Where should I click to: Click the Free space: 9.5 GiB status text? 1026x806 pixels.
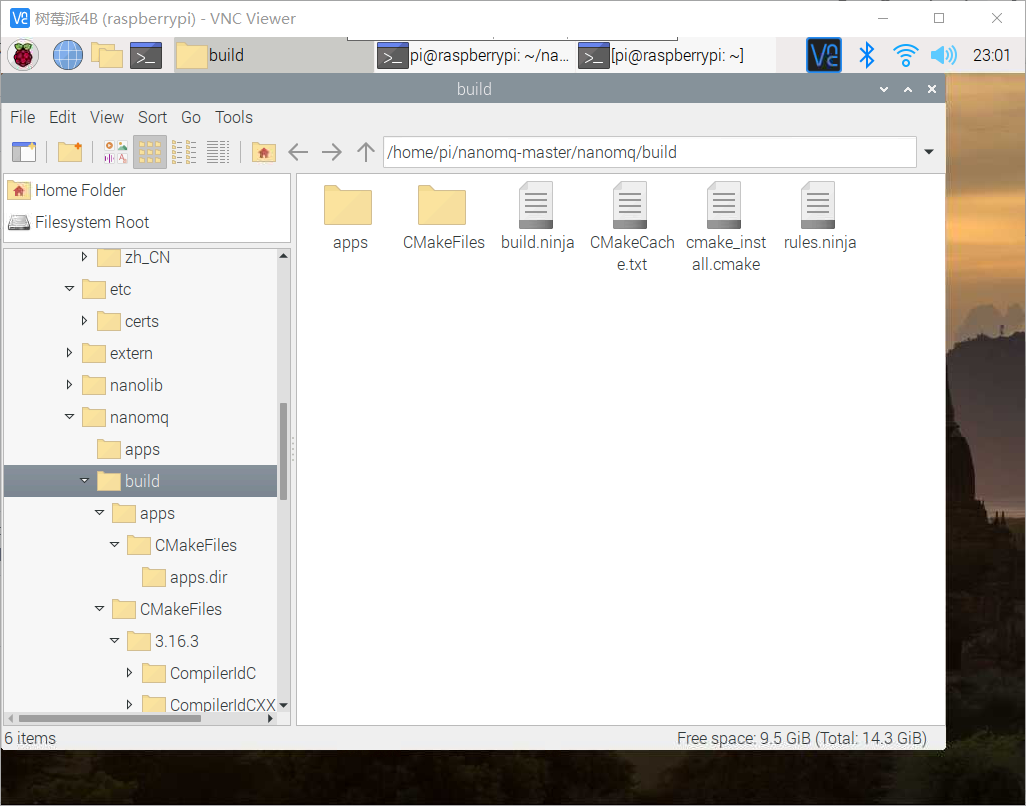click(802, 739)
